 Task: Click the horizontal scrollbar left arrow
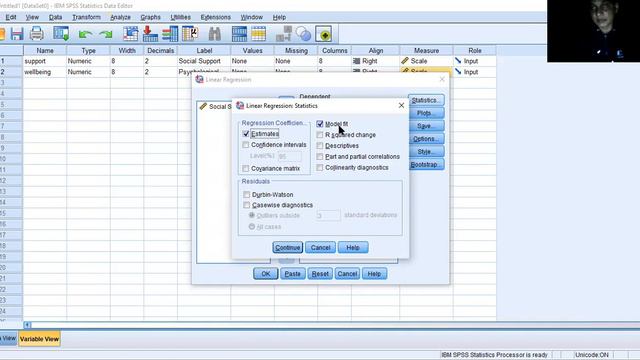click(x=27, y=325)
